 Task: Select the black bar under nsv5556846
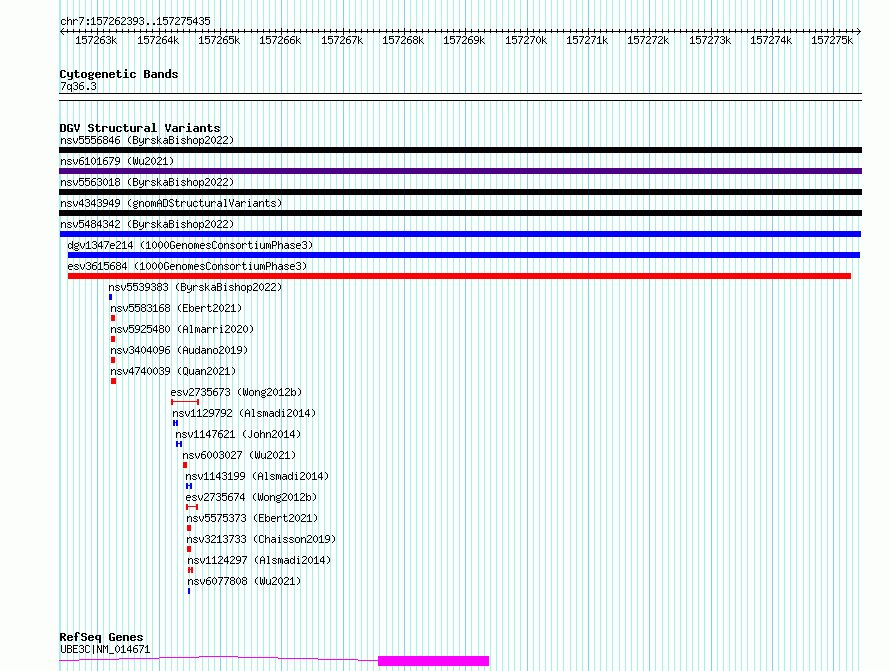(460, 150)
